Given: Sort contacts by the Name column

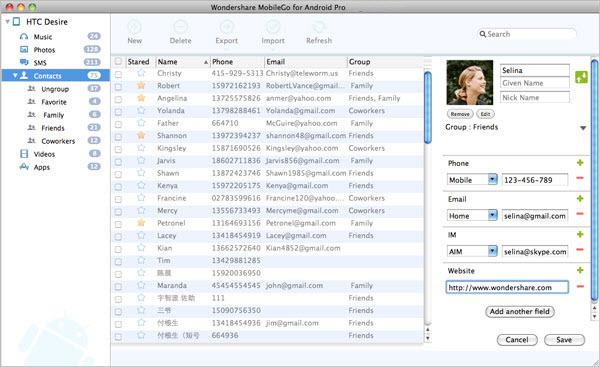Looking at the screenshot, I should (x=183, y=62).
